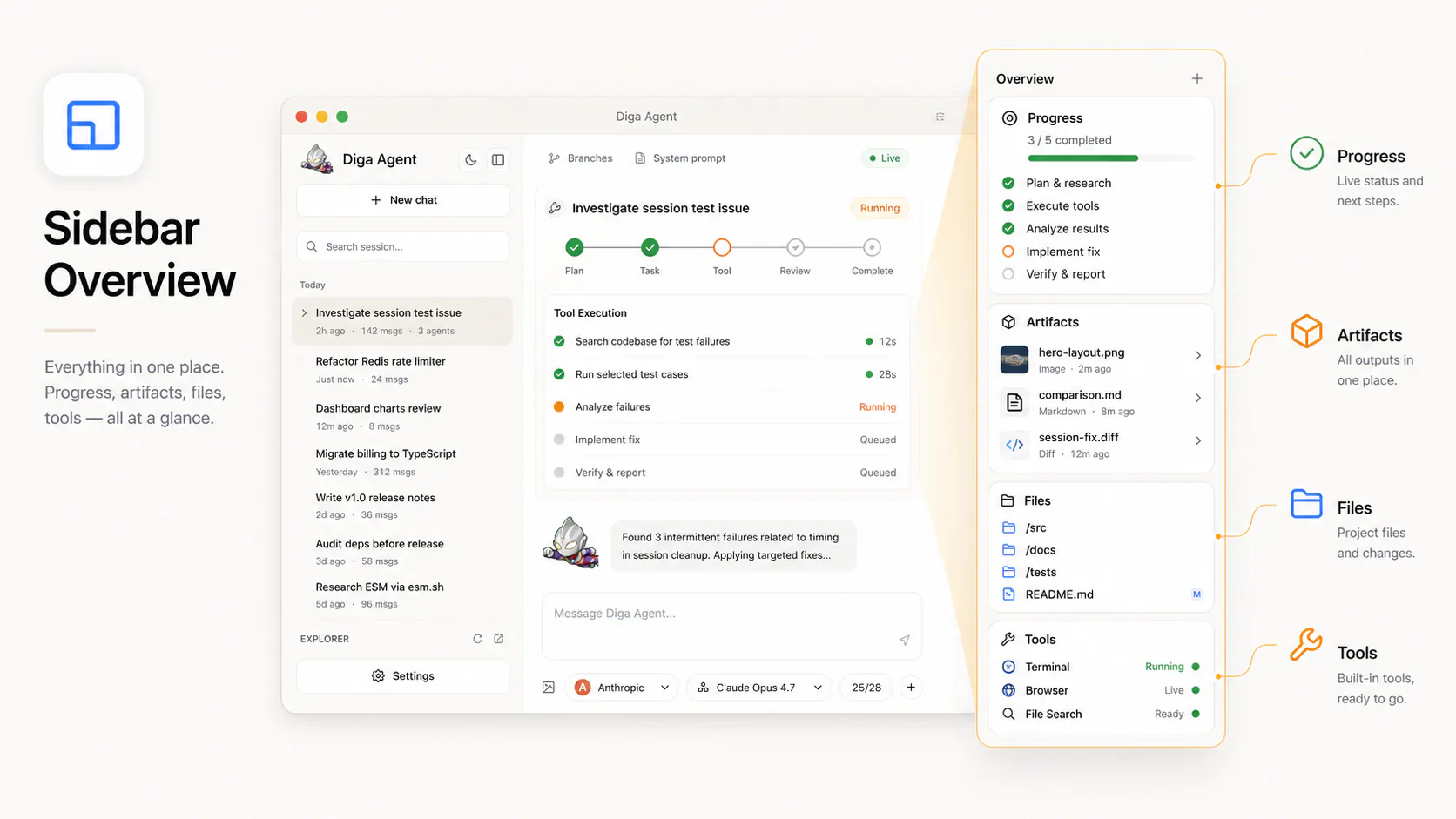
Task: Toggle Execute tools checkmark
Action: [x=1008, y=205]
